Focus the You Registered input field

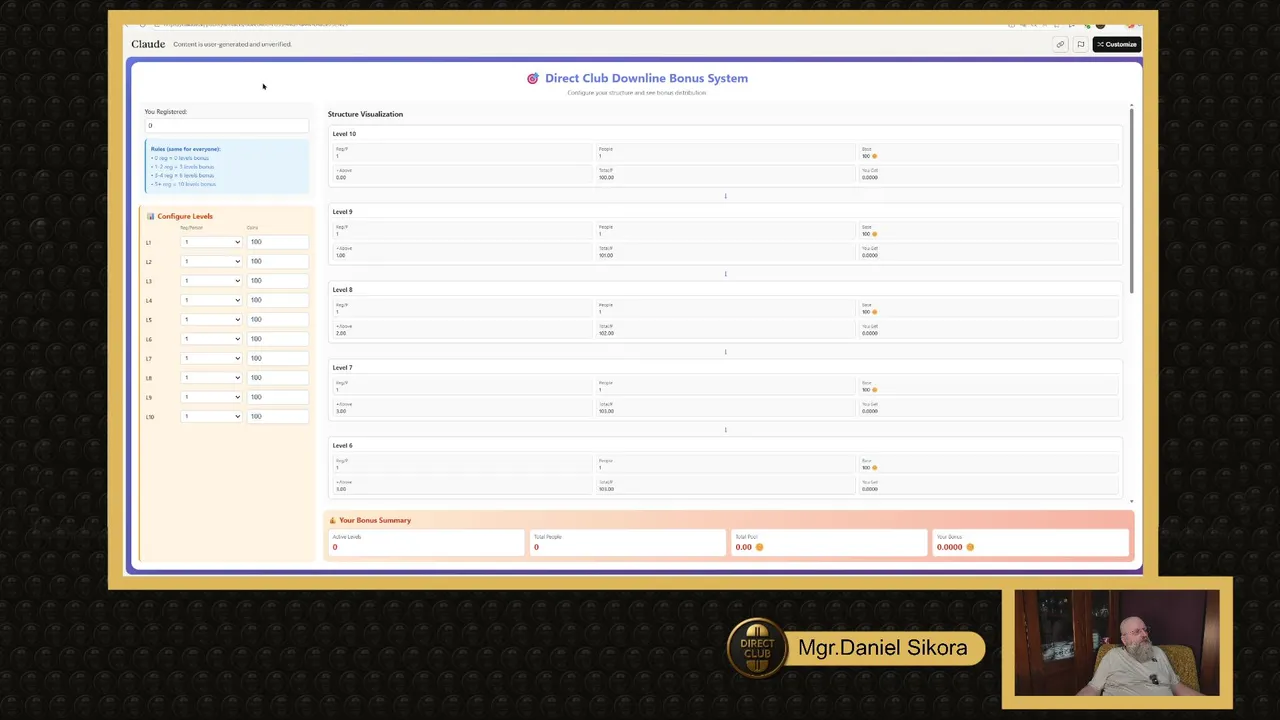coord(227,126)
